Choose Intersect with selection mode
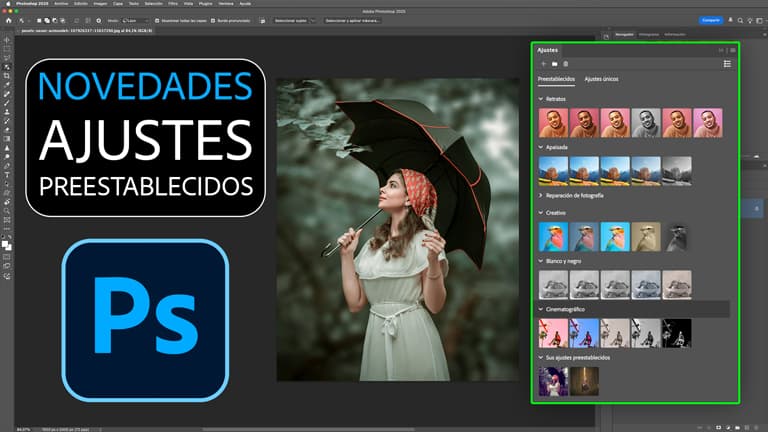This screenshot has height=432, width=768. click(x=62, y=21)
